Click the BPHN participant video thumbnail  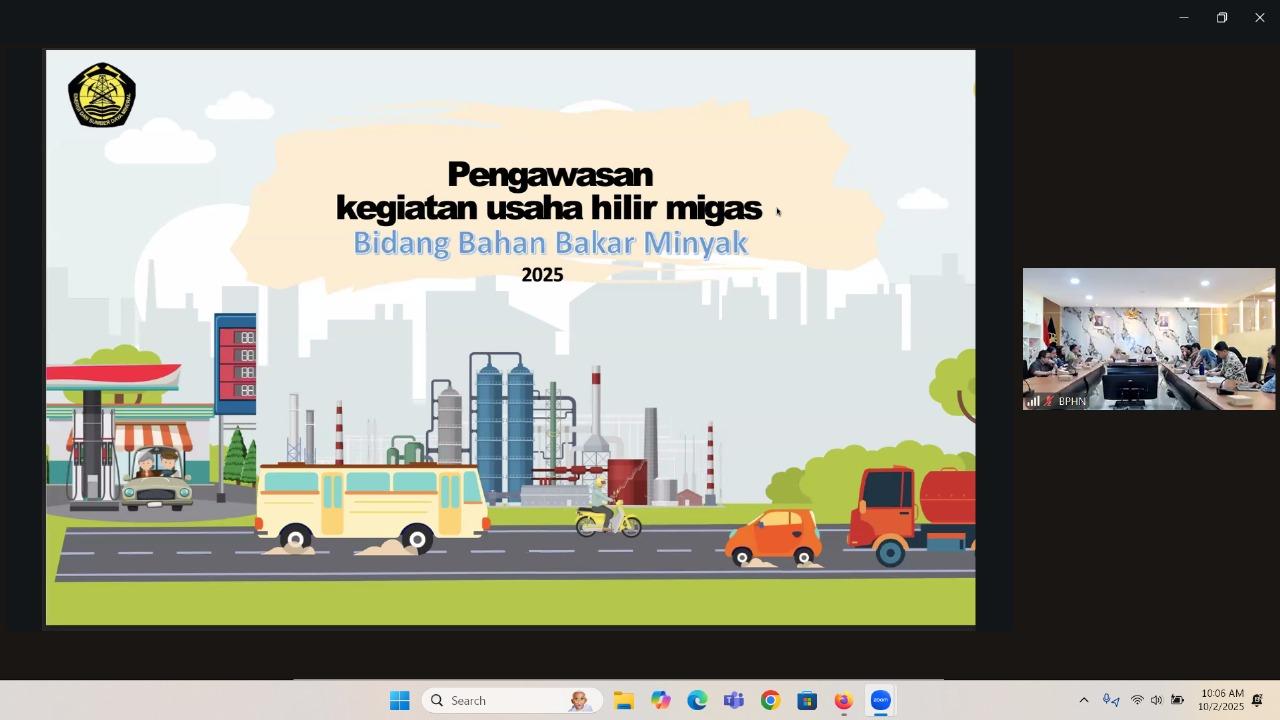coord(1148,339)
